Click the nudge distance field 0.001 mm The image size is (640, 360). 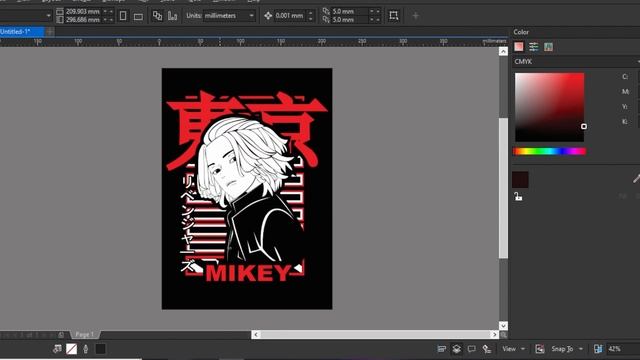[289, 16]
